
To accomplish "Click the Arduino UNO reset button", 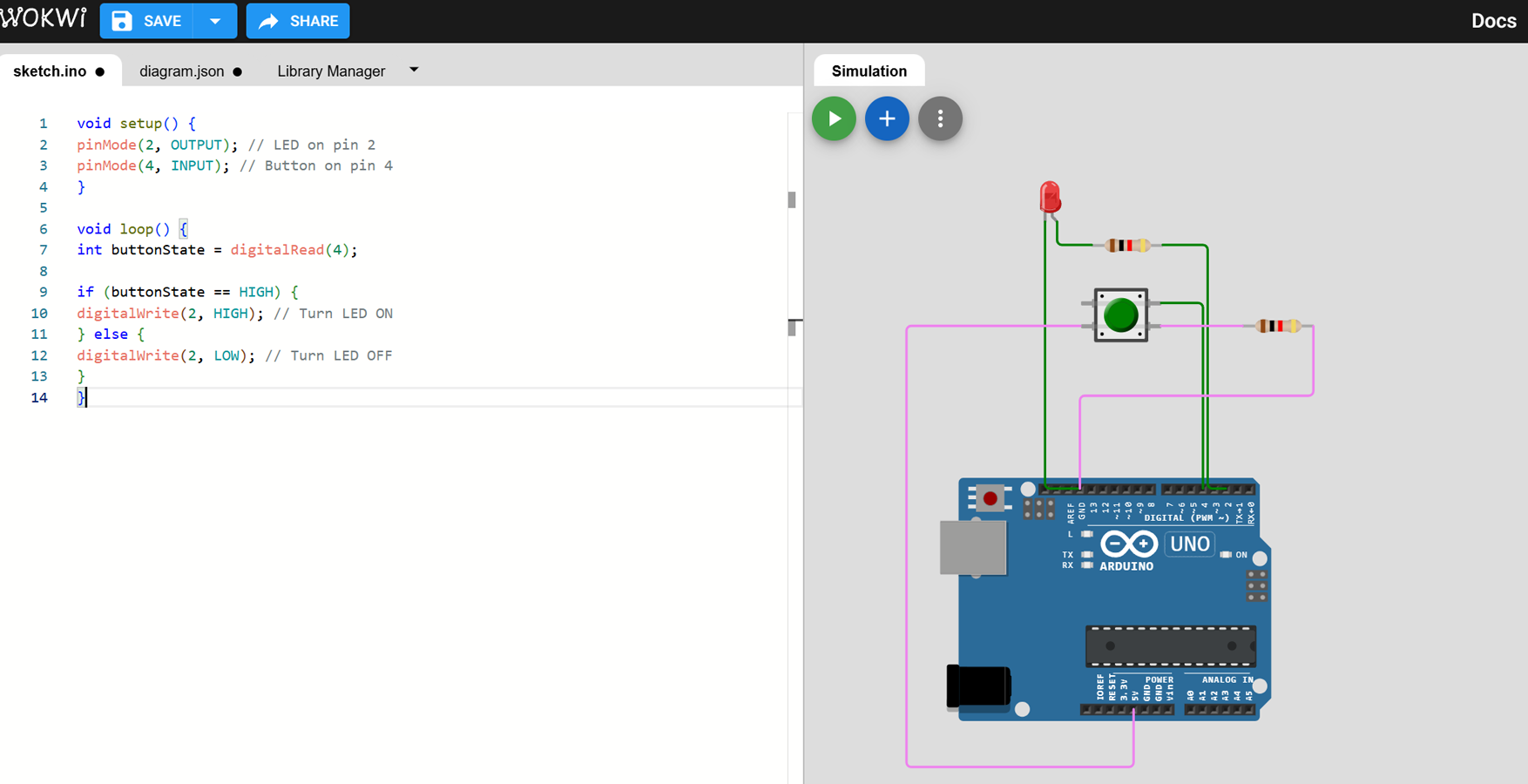I will (x=990, y=498).
